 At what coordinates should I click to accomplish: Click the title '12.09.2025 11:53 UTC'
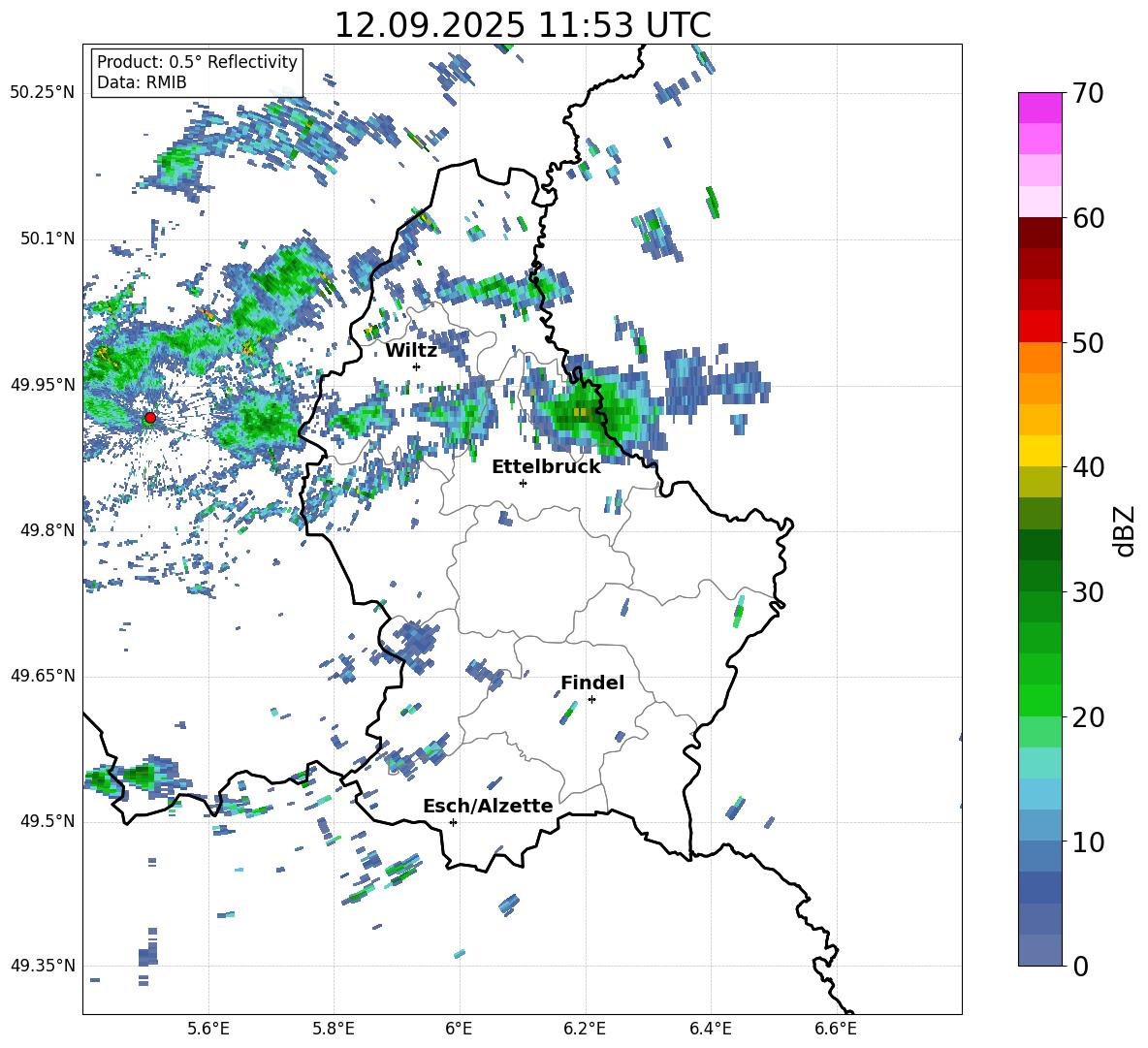pos(522,25)
